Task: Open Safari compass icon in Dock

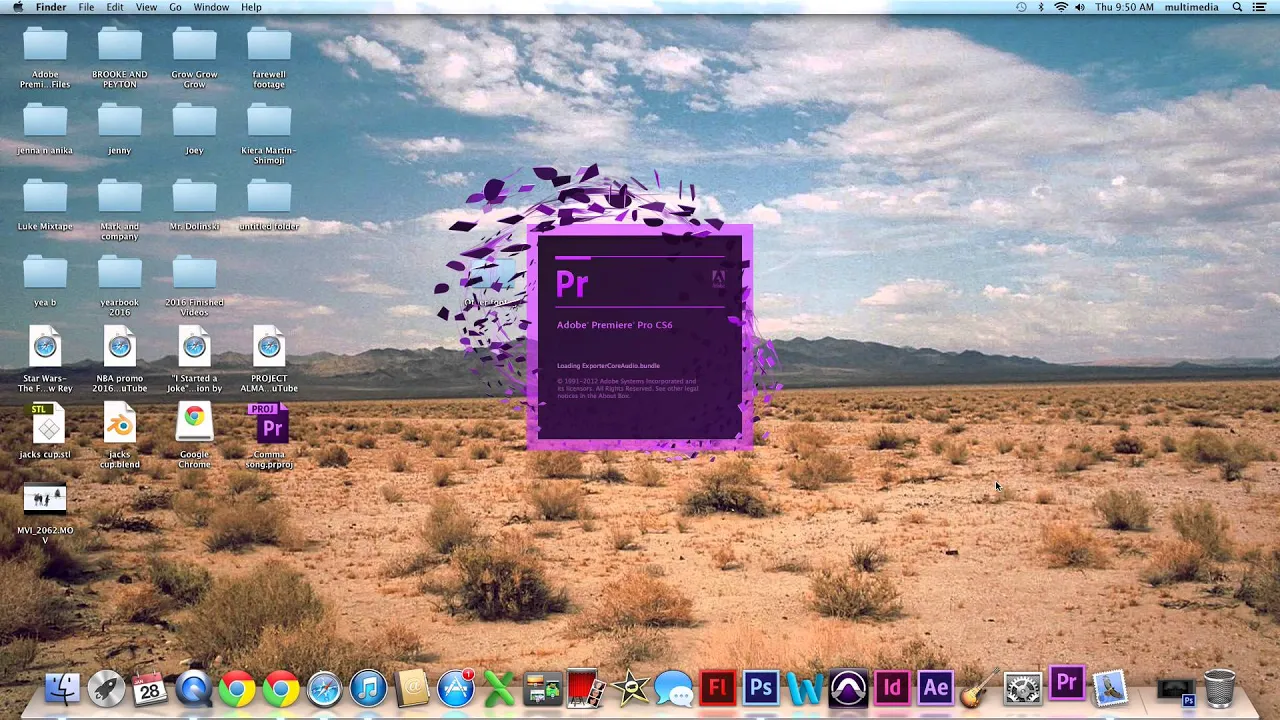Action: [x=324, y=689]
